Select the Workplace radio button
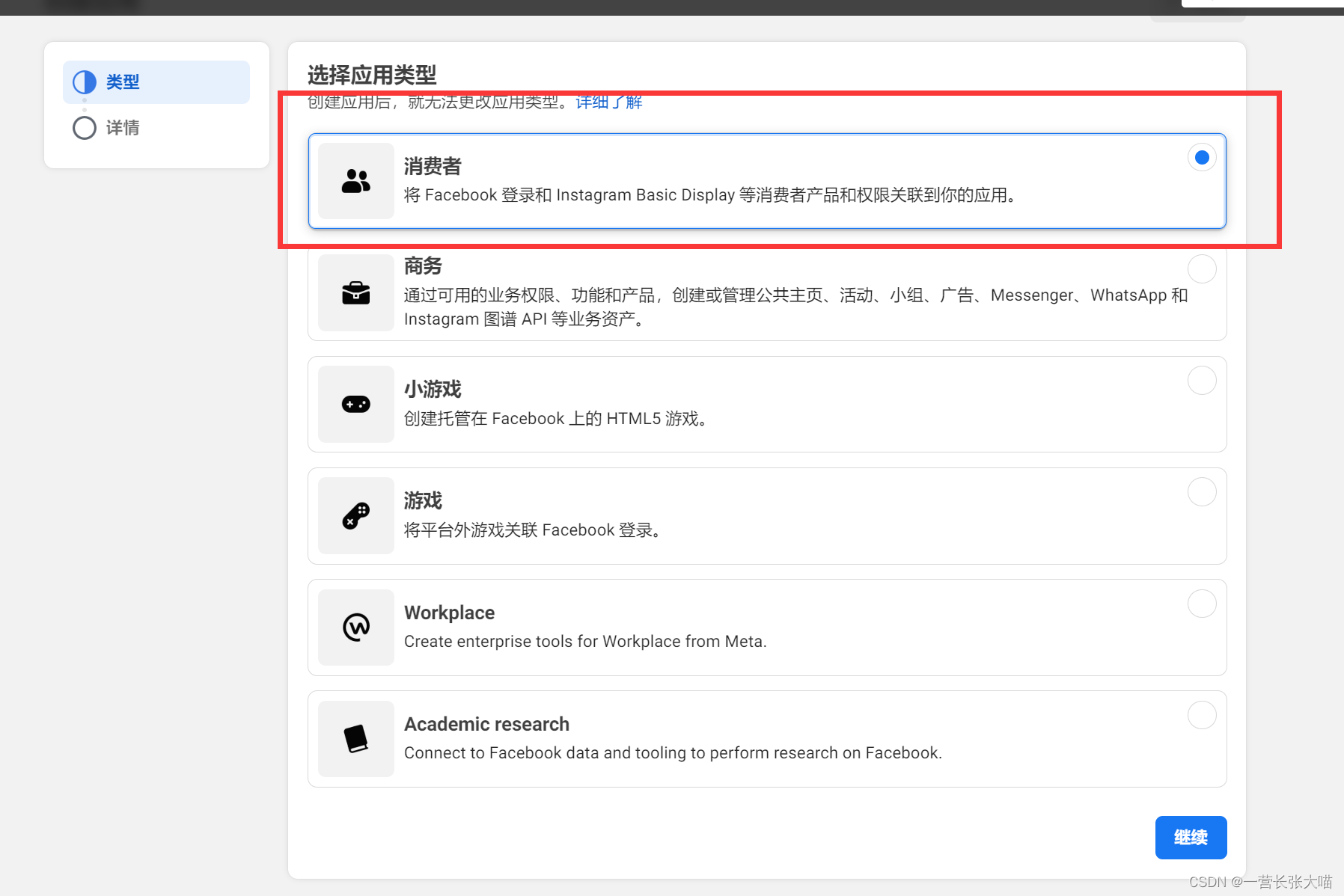 1201,604
